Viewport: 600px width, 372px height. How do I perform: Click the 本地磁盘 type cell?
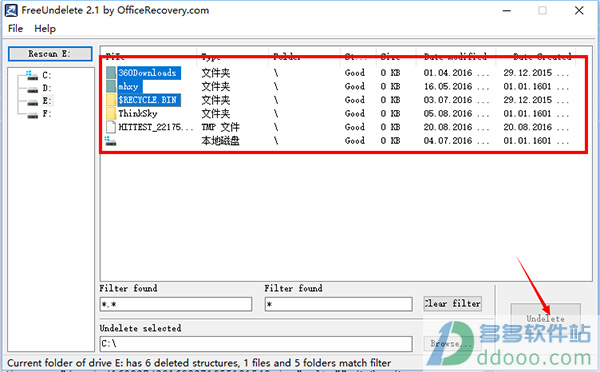click(x=220, y=141)
